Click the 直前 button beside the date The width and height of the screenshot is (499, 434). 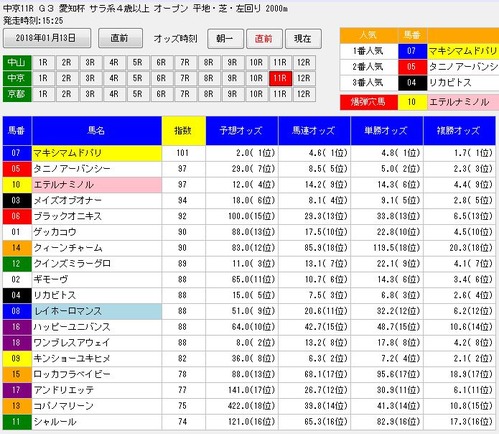click(x=120, y=38)
